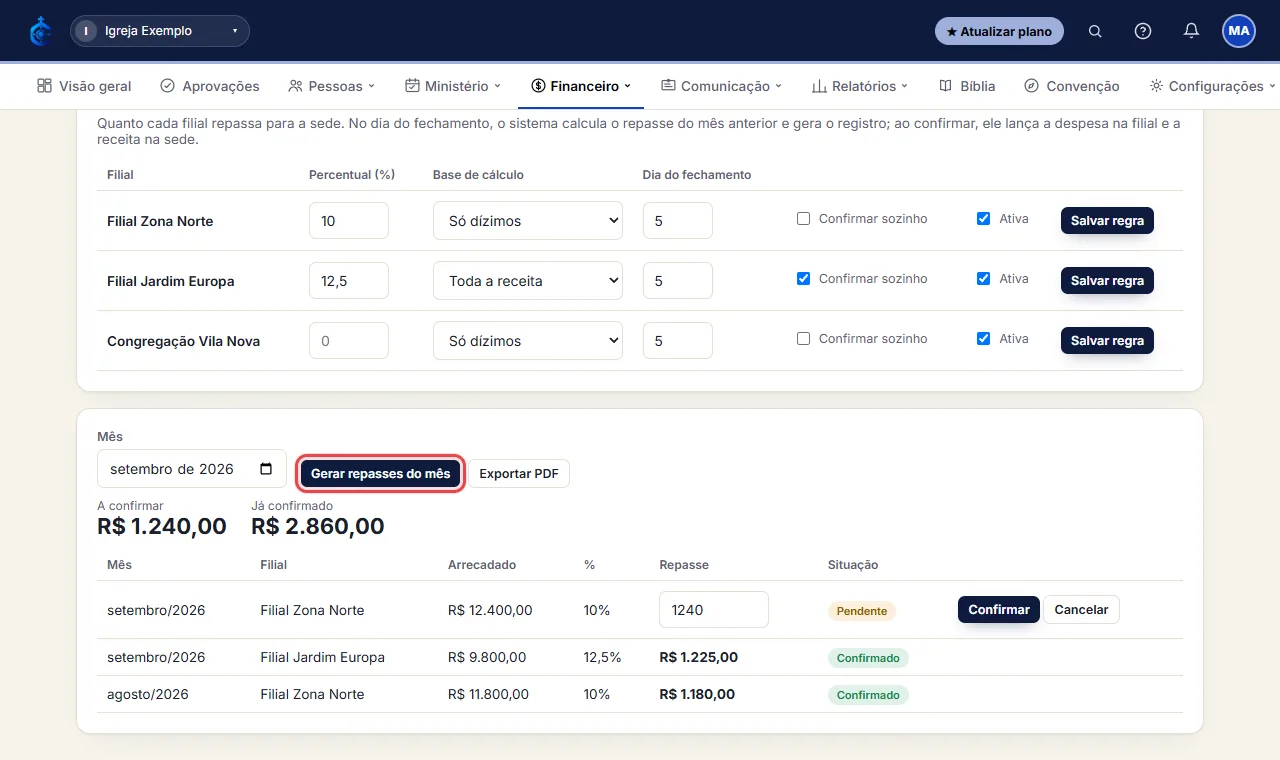Open the help question mark icon
Image resolution: width=1280 pixels, height=760 pixels.
(1143, 31)
